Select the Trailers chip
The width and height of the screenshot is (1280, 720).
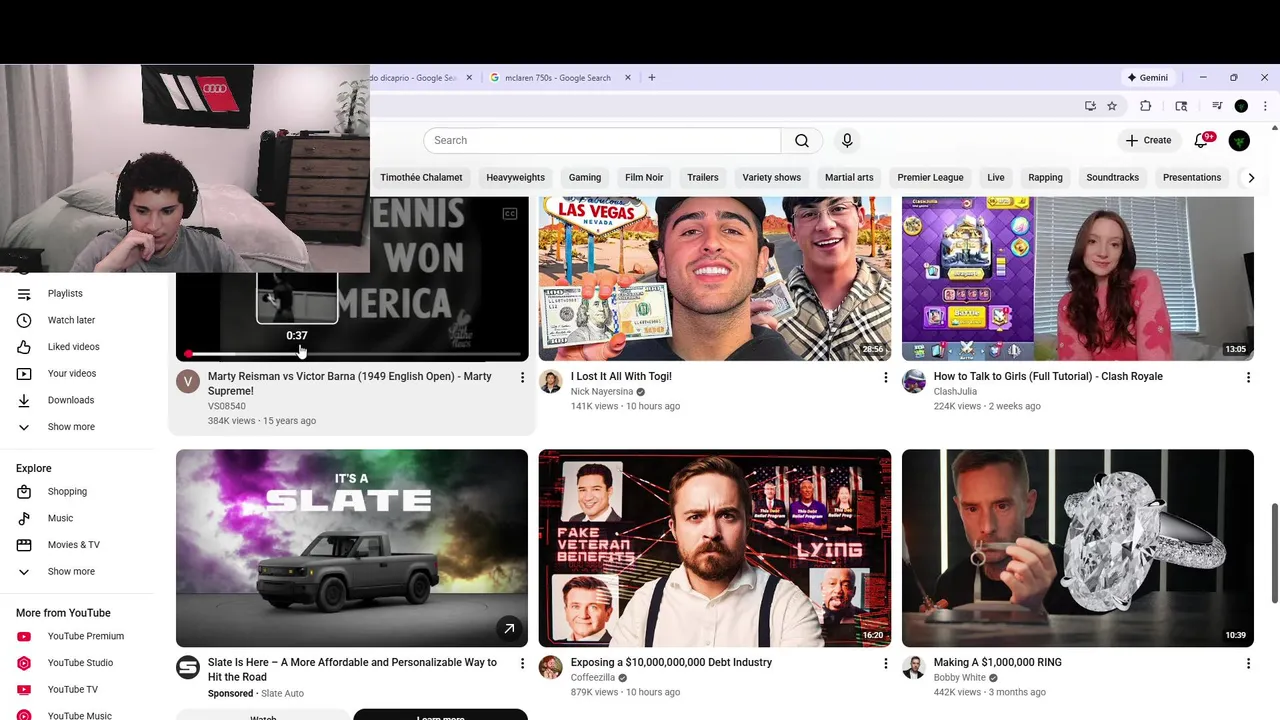(x=703, y=178)
